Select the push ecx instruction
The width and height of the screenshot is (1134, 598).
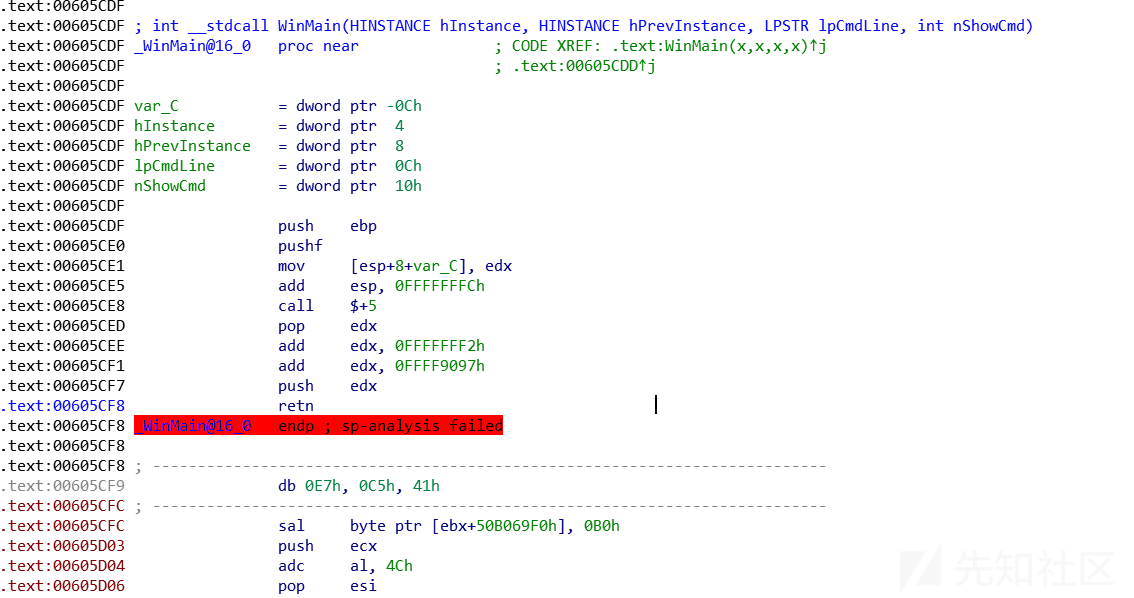pos(328,546)
